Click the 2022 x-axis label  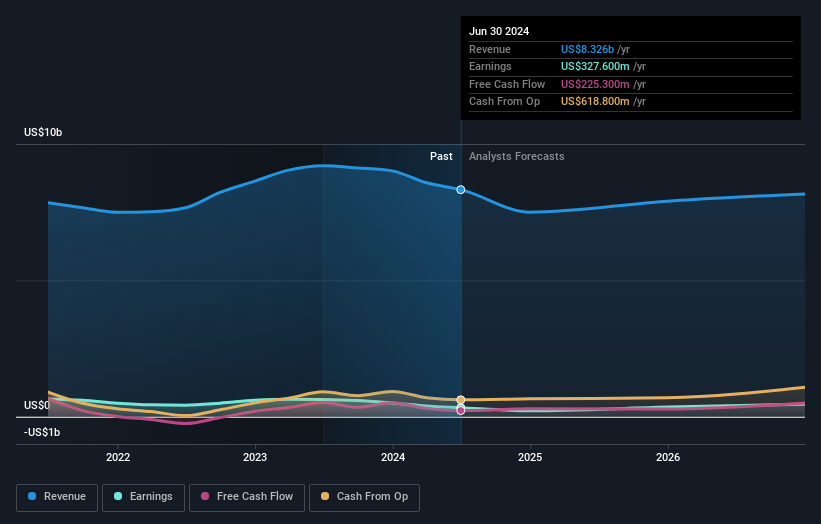[118, 457]
